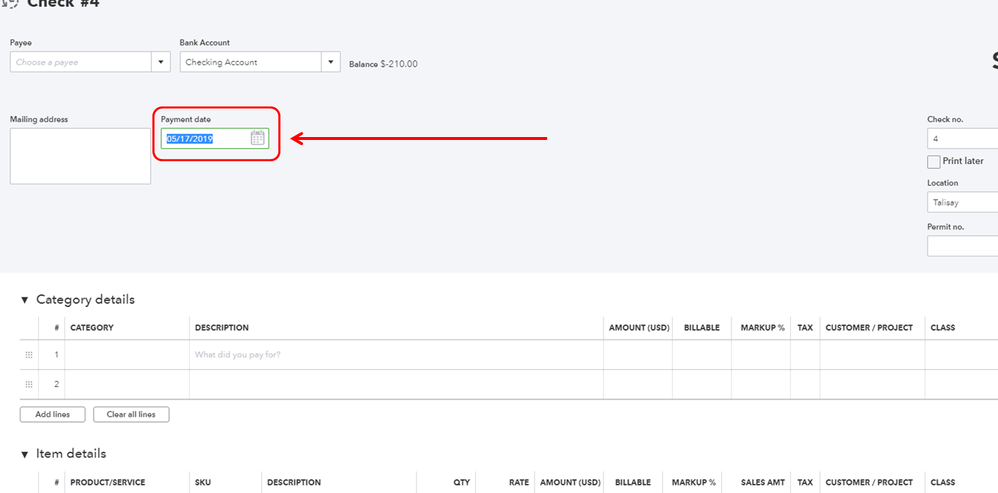This screenshot has height=493, width=998.
Task: Click the Category cell in row 2
Action: [127, 384]
